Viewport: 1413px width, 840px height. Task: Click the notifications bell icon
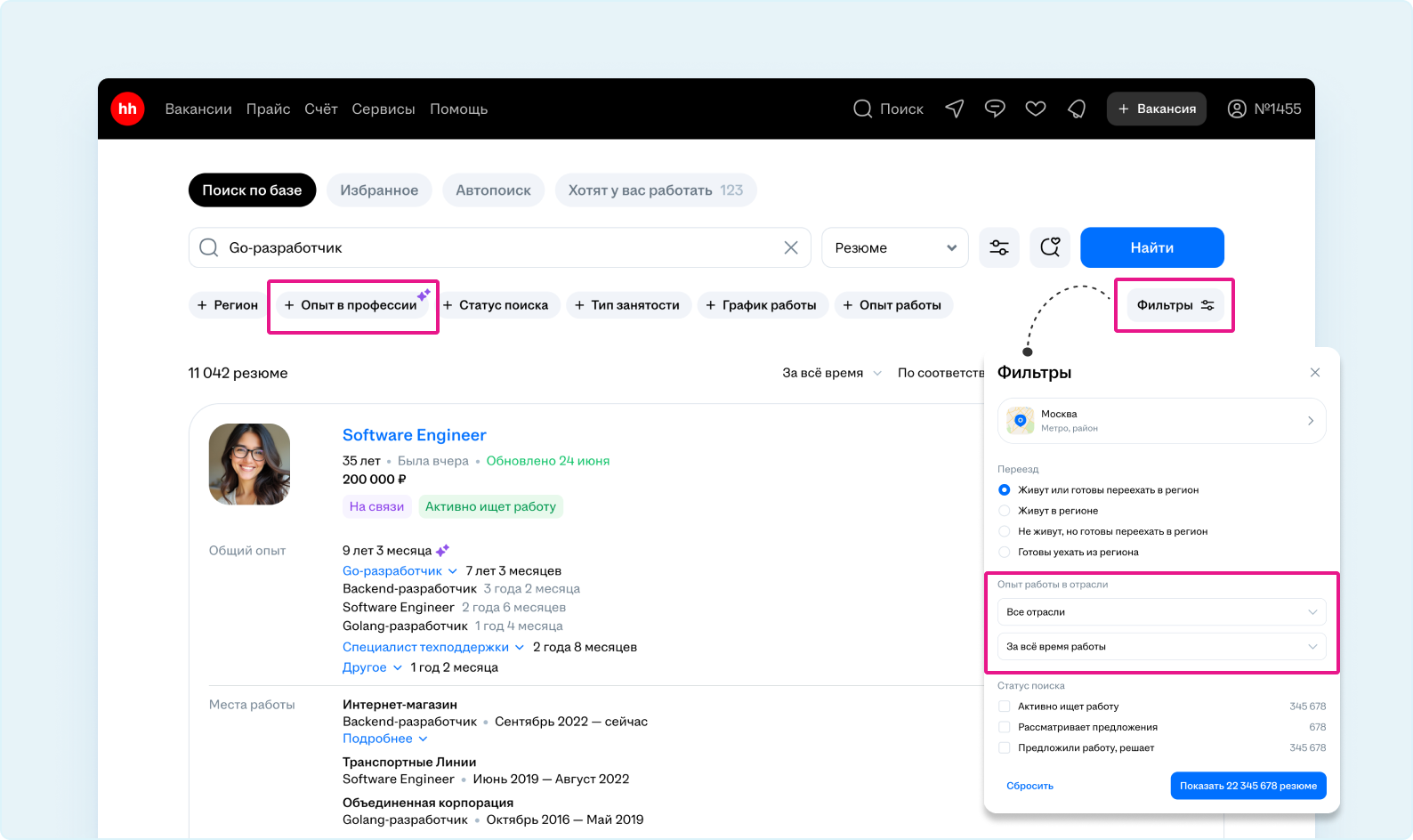1077,109
